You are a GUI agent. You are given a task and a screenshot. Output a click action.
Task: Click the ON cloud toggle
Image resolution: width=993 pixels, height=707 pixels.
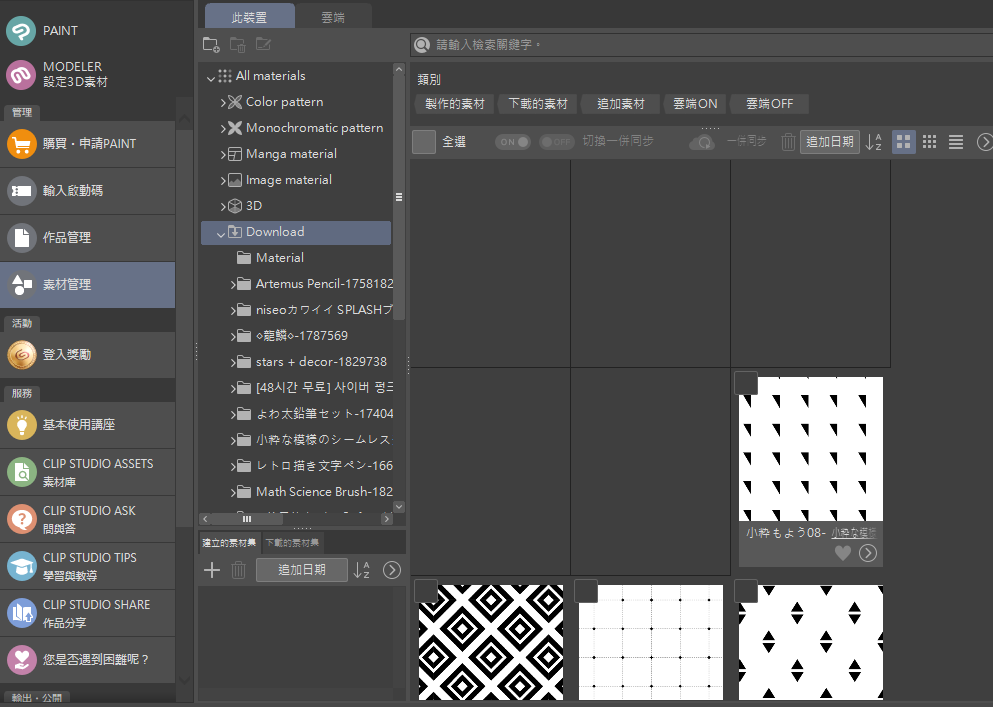pos(513,142)
